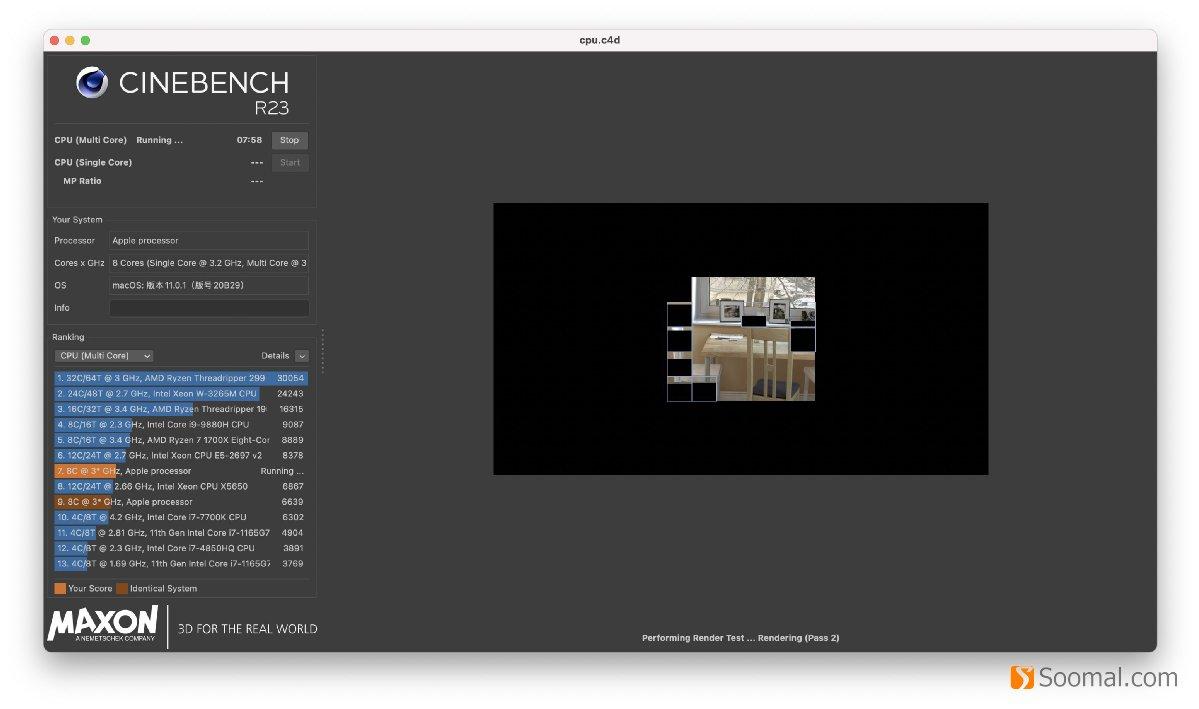Click the panel divider dotted handle
Screen dimensions: 1199x709
[x=323, y=352]
